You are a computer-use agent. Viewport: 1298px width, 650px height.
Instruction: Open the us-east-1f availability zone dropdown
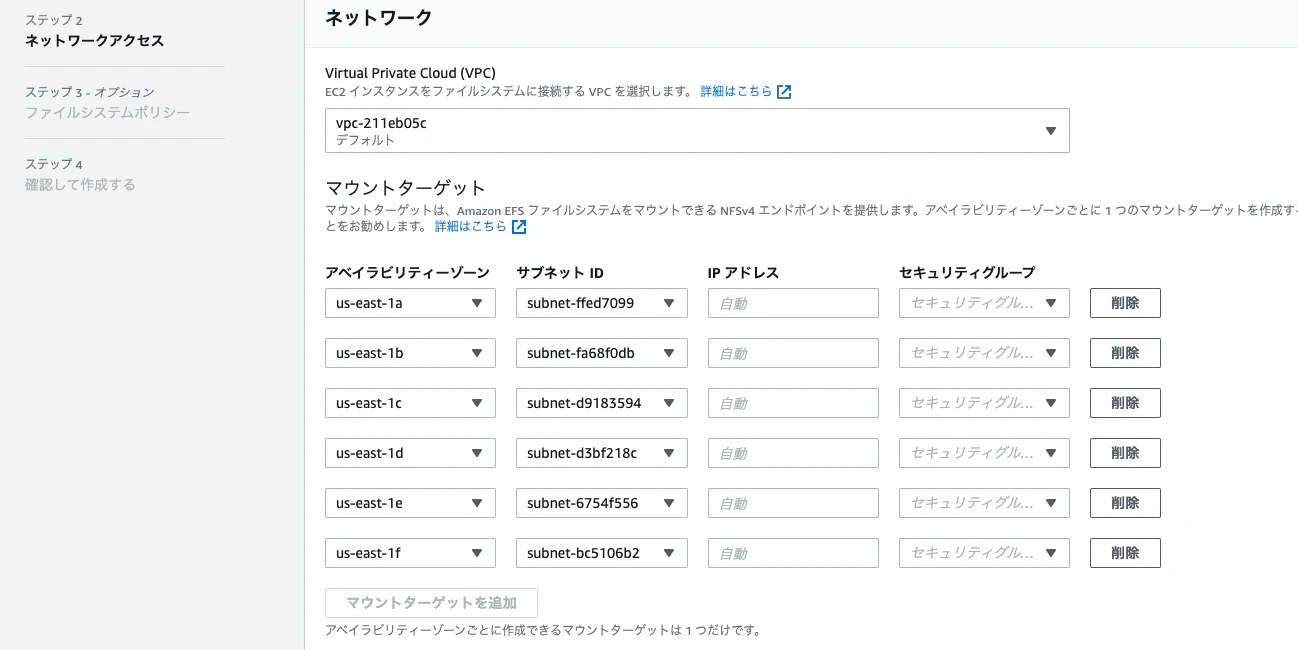point(410,553)
